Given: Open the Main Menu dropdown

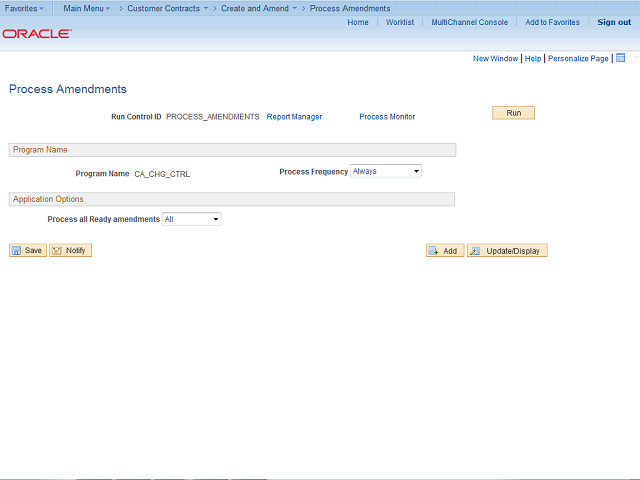Looking at the screenshot, I should (87, 8).
